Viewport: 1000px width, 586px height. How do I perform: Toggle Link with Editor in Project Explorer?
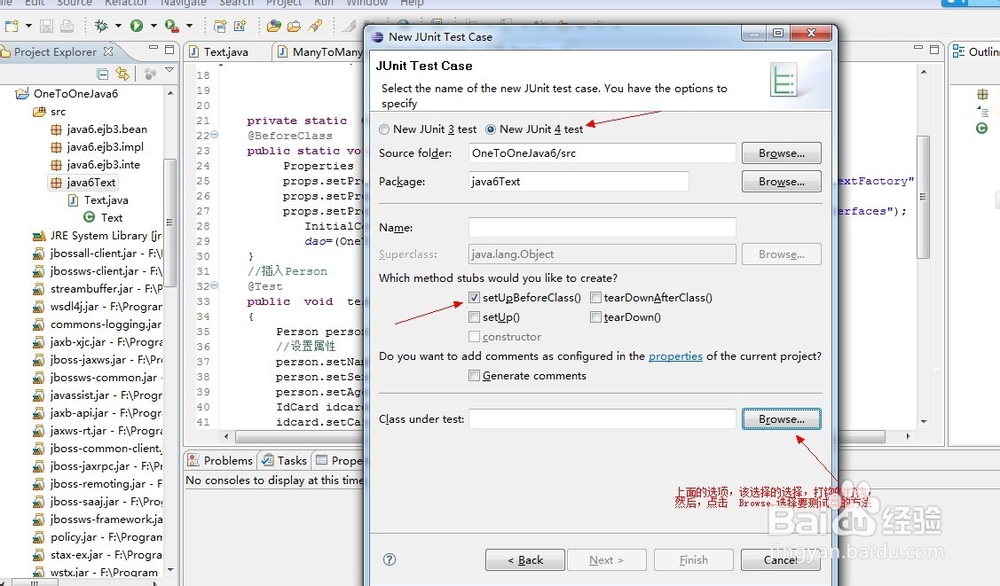122,74
